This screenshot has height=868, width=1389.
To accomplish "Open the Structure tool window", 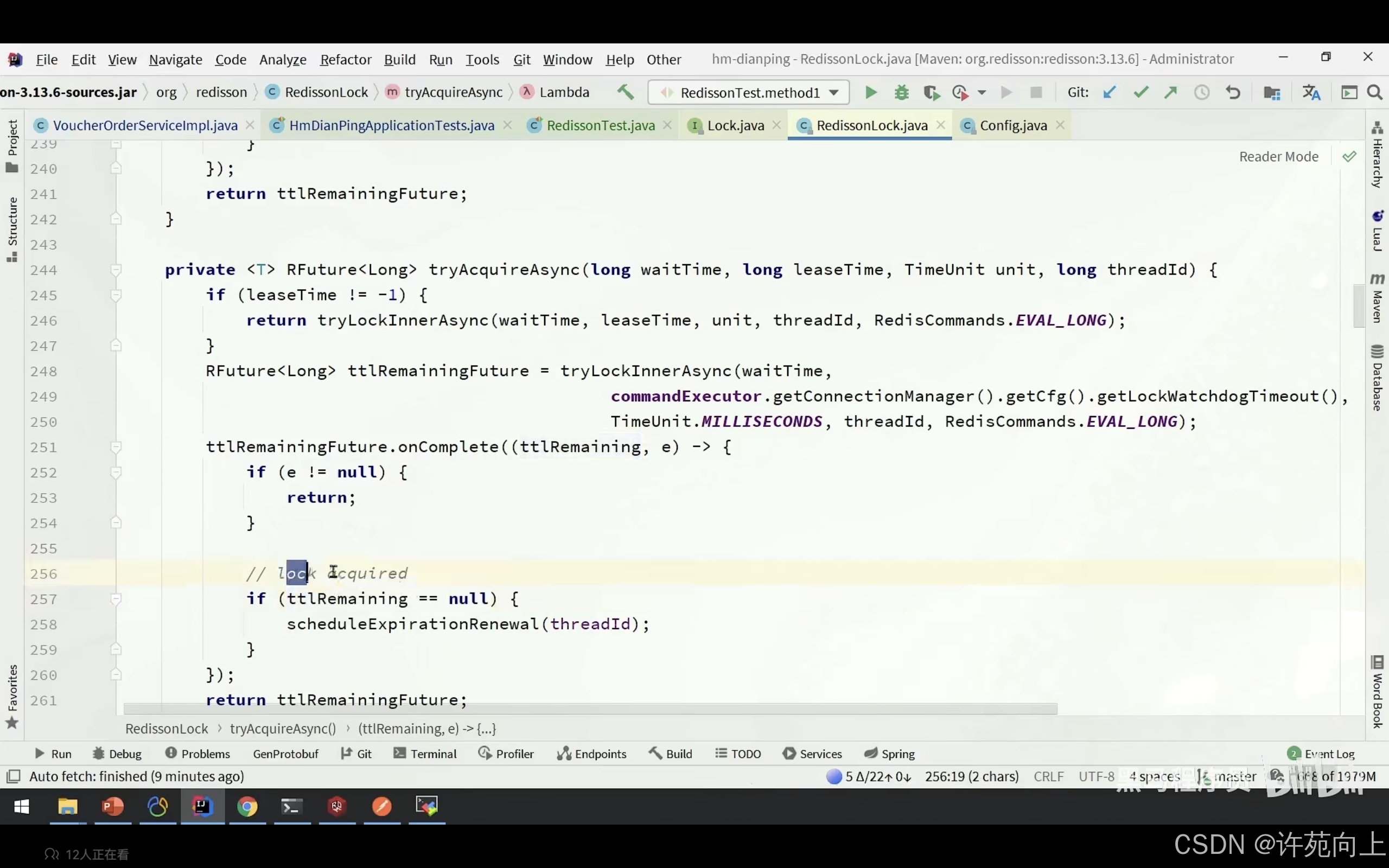I will click(x=12, y=229).
